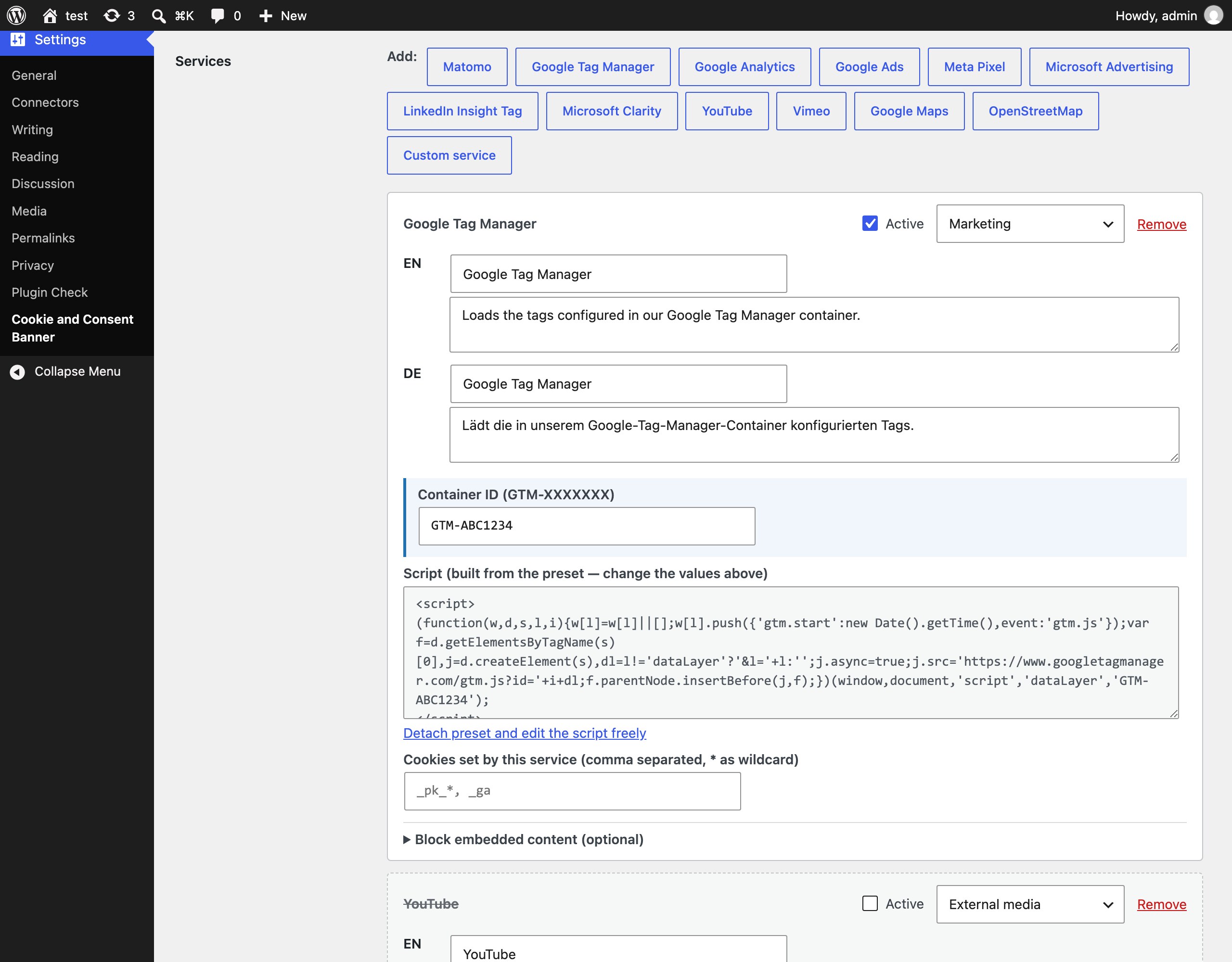This screenshot has width=1232, height=962.
Task: Add the Microsoft Clarity service
Action: coord(612,111)
